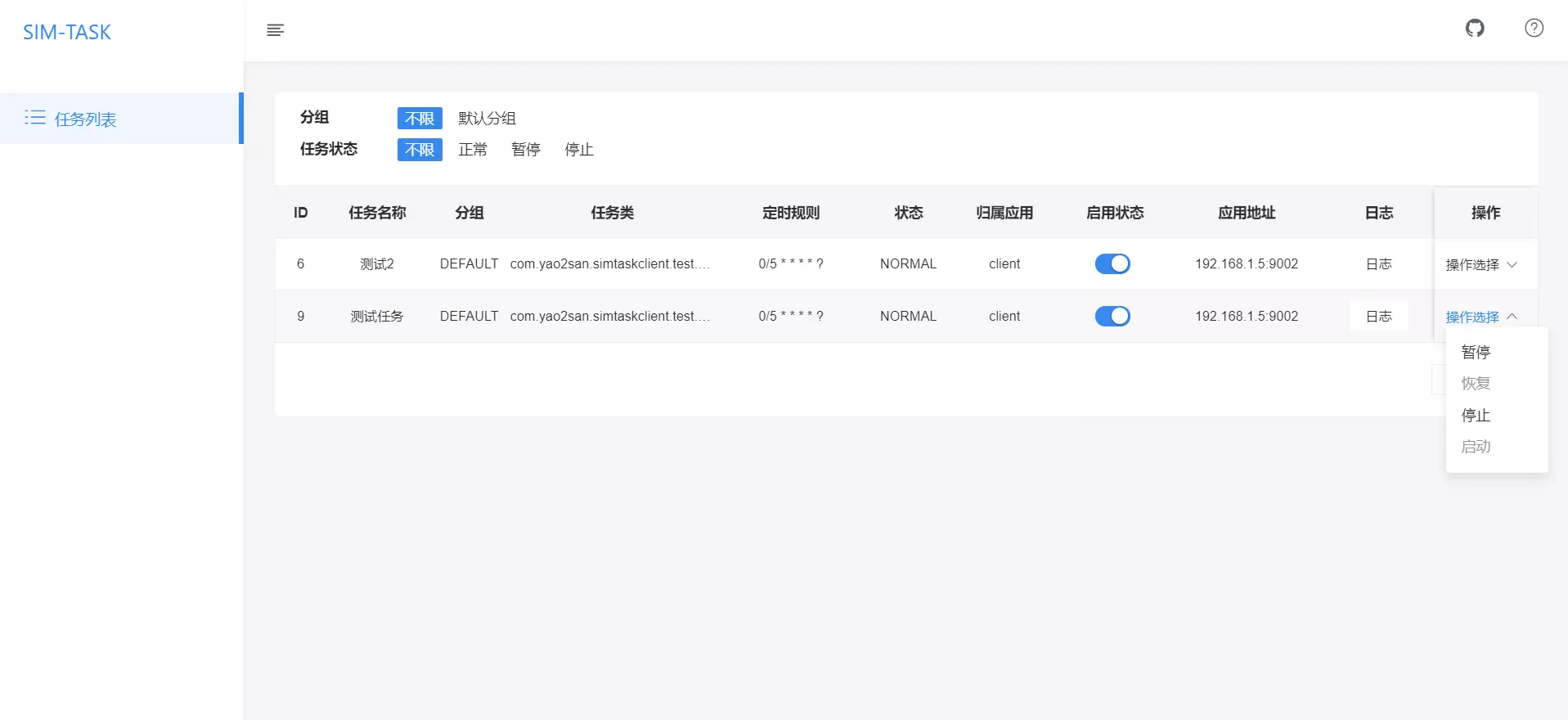Viewport: 1568px width, 720px height.
Task: Filter tasks by 暂停 status
Action: [526, 150]
